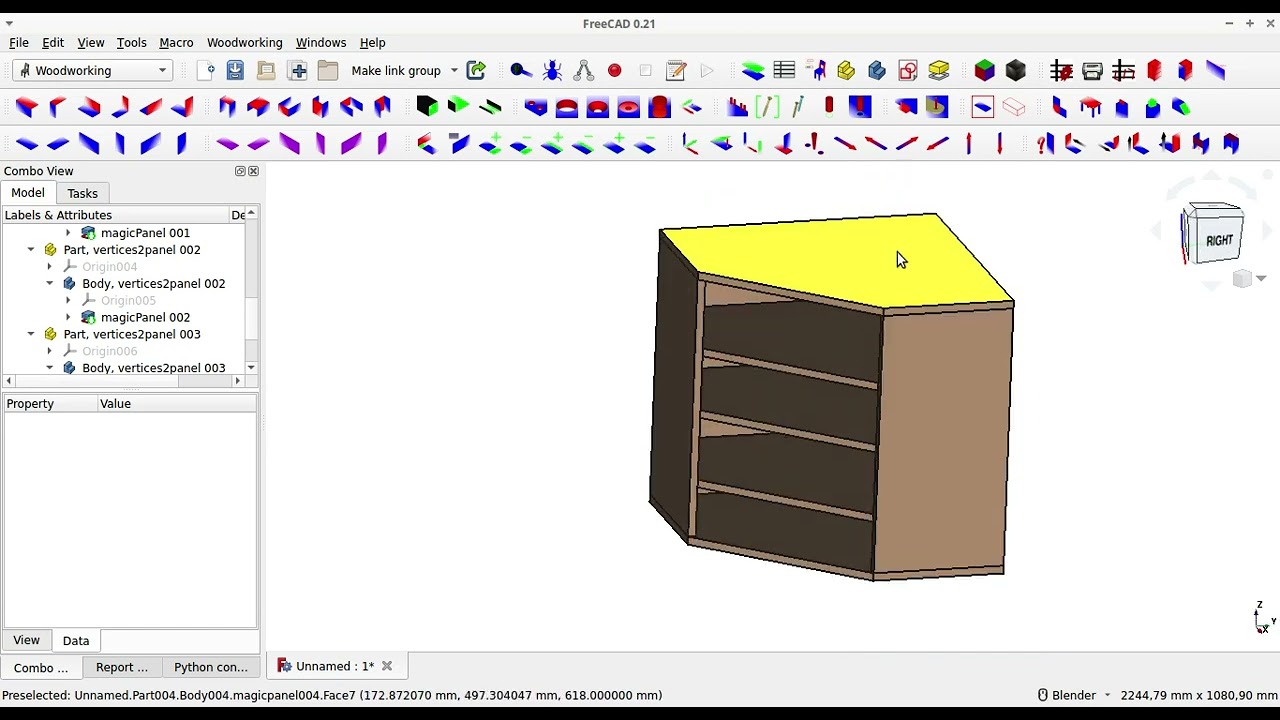The height and width of the screenshot is (720, 1280).
Task: Click the spreadsheet table icon
Action: click(x=784, y=70)
